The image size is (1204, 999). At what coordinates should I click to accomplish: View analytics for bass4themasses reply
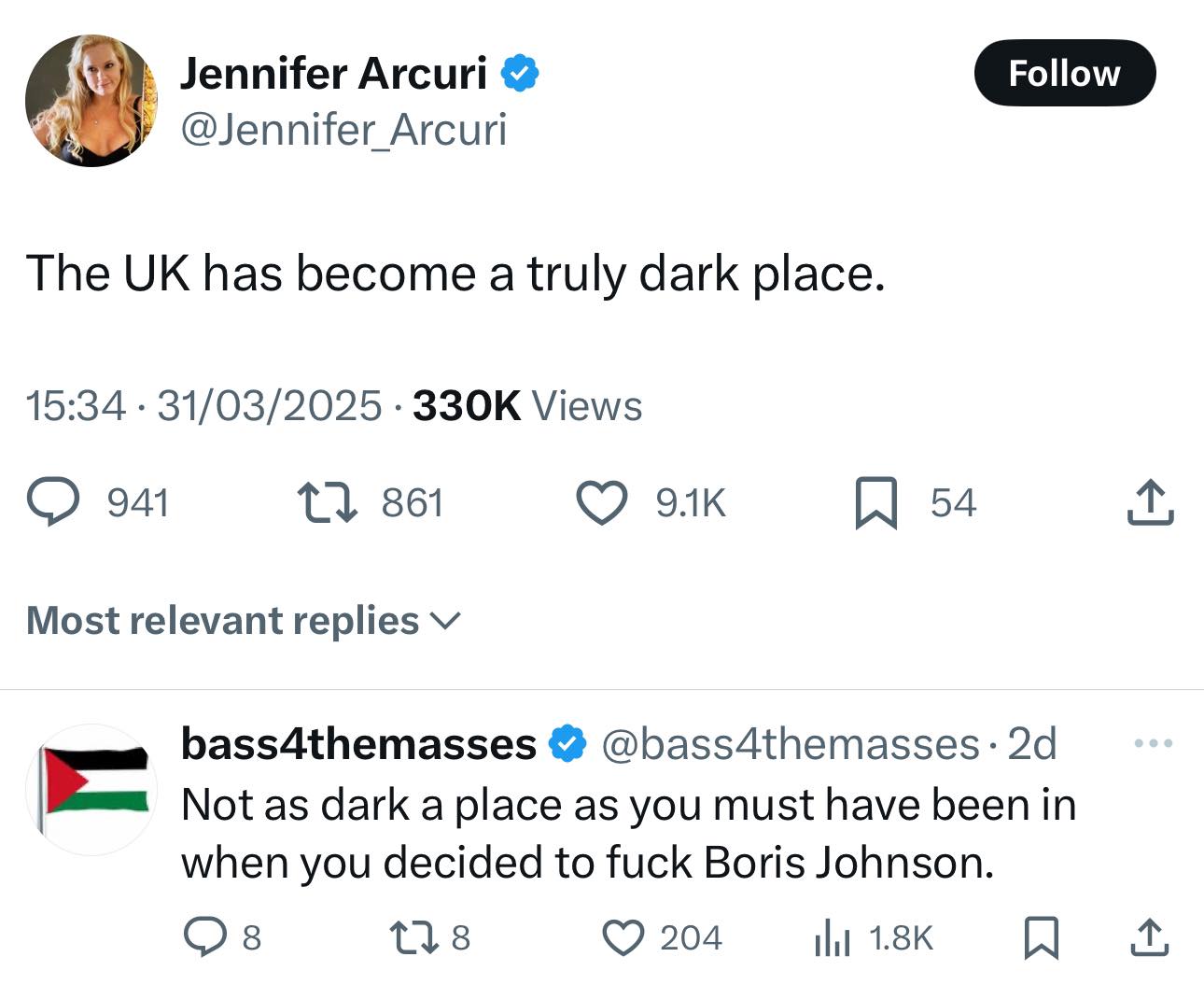[832, 937]
